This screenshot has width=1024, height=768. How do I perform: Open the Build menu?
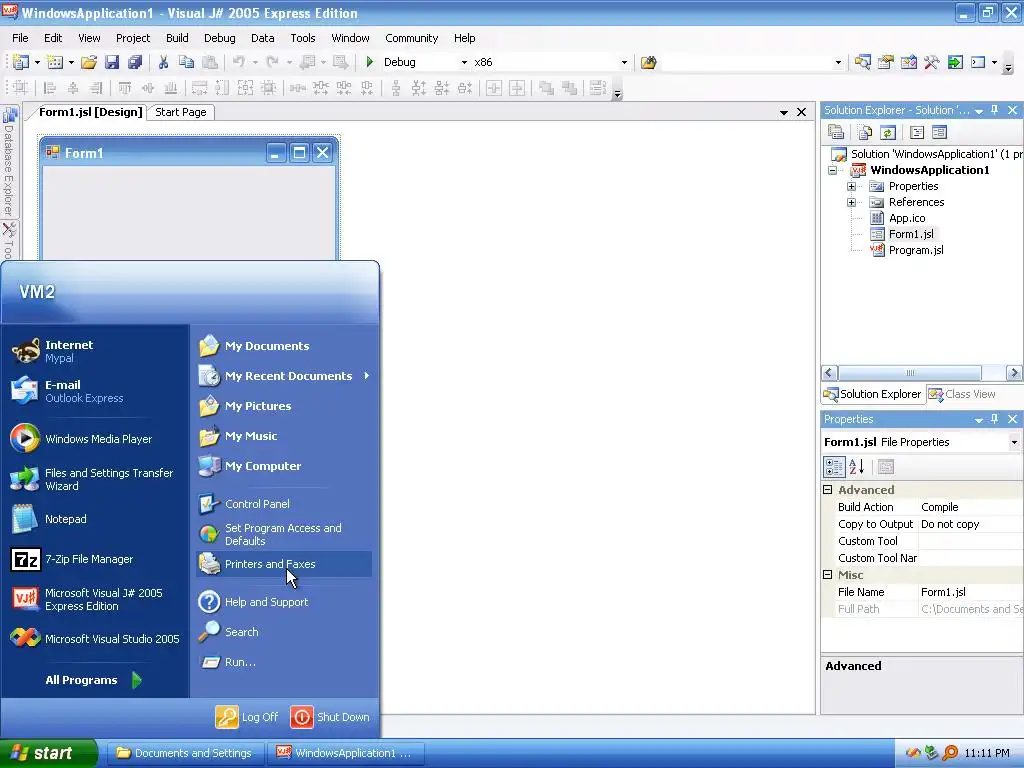[x=177, y=38]
